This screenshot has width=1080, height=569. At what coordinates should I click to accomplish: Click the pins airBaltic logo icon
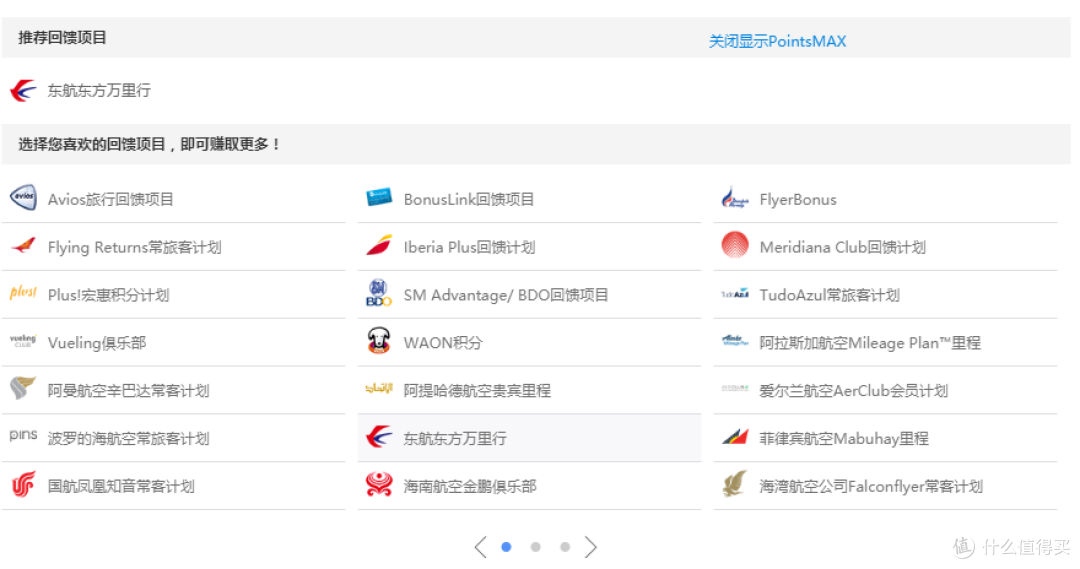(23, 435)
